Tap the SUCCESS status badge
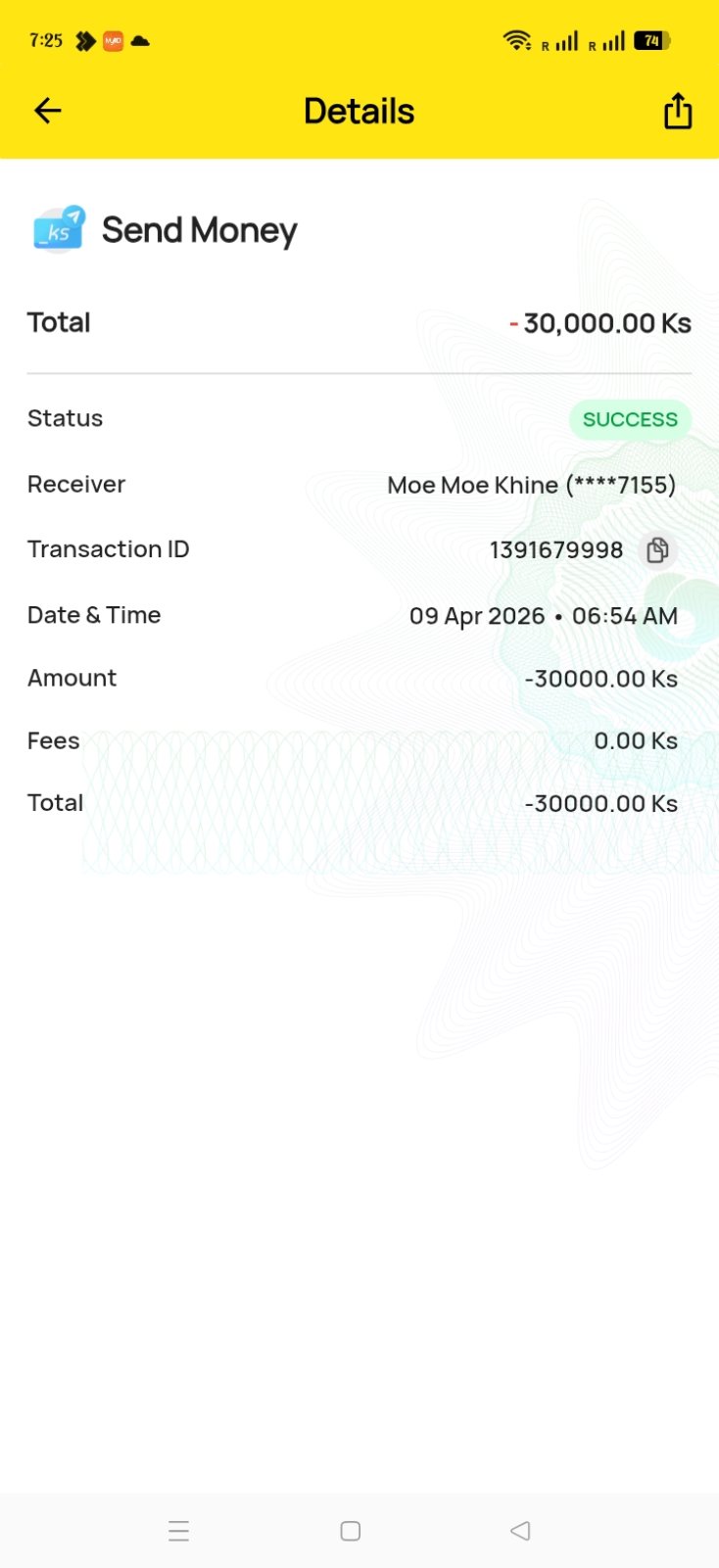Viewport: 719px width, 1568px height. click(630, 419)
